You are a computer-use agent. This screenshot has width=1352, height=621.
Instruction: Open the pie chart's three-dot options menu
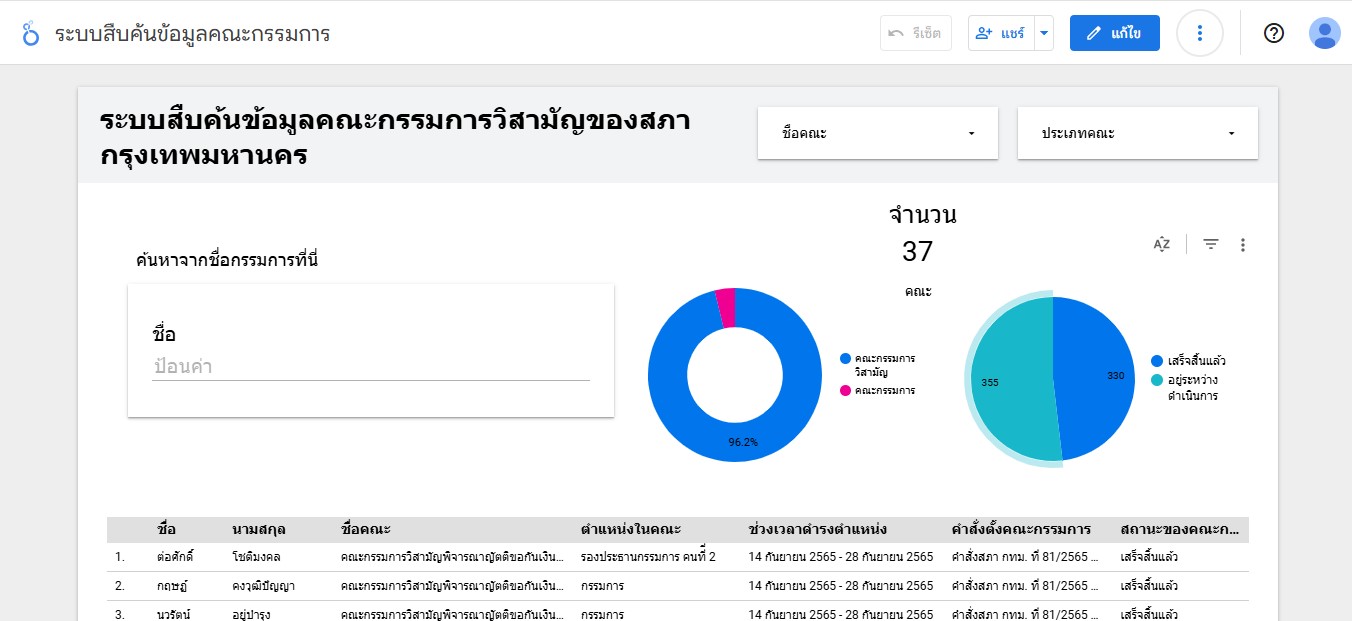pyautogui.click(x=1242, y=244)
